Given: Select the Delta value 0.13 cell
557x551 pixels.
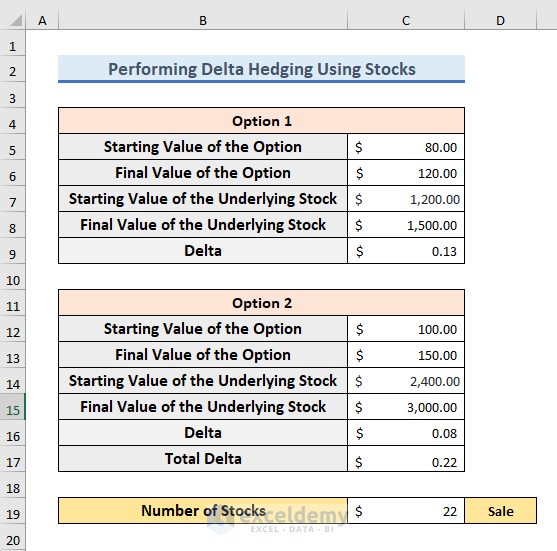Looking at the screenshot, I should [x=406, y=251].
